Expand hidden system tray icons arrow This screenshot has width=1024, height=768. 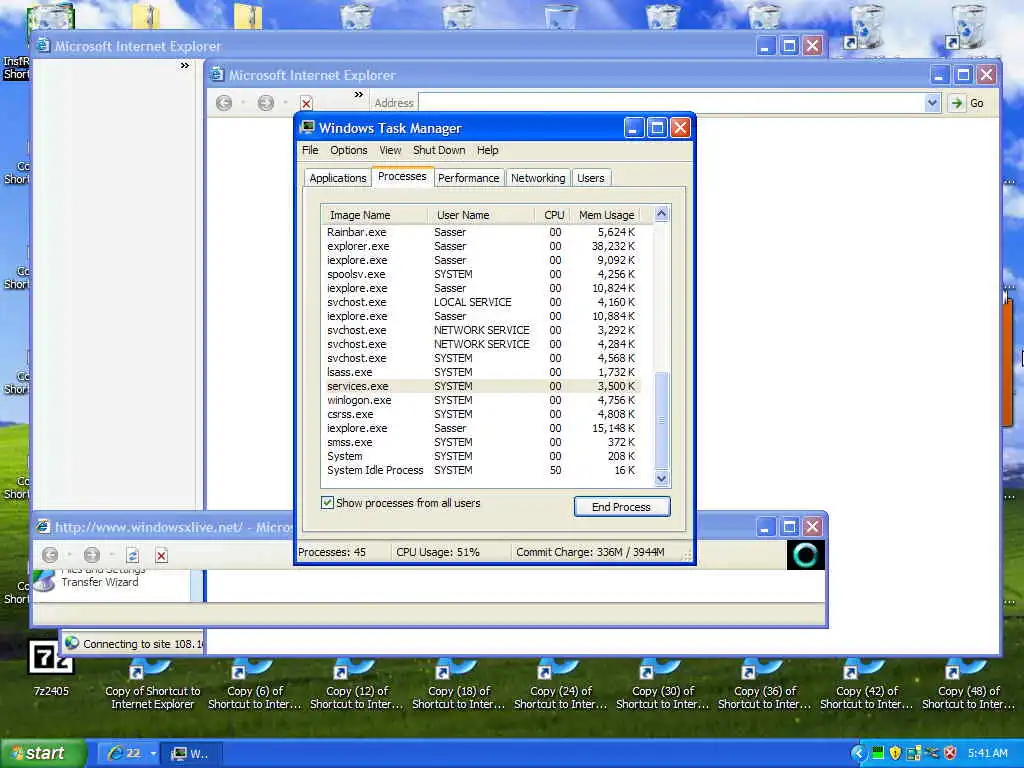[x=859, y=753]
